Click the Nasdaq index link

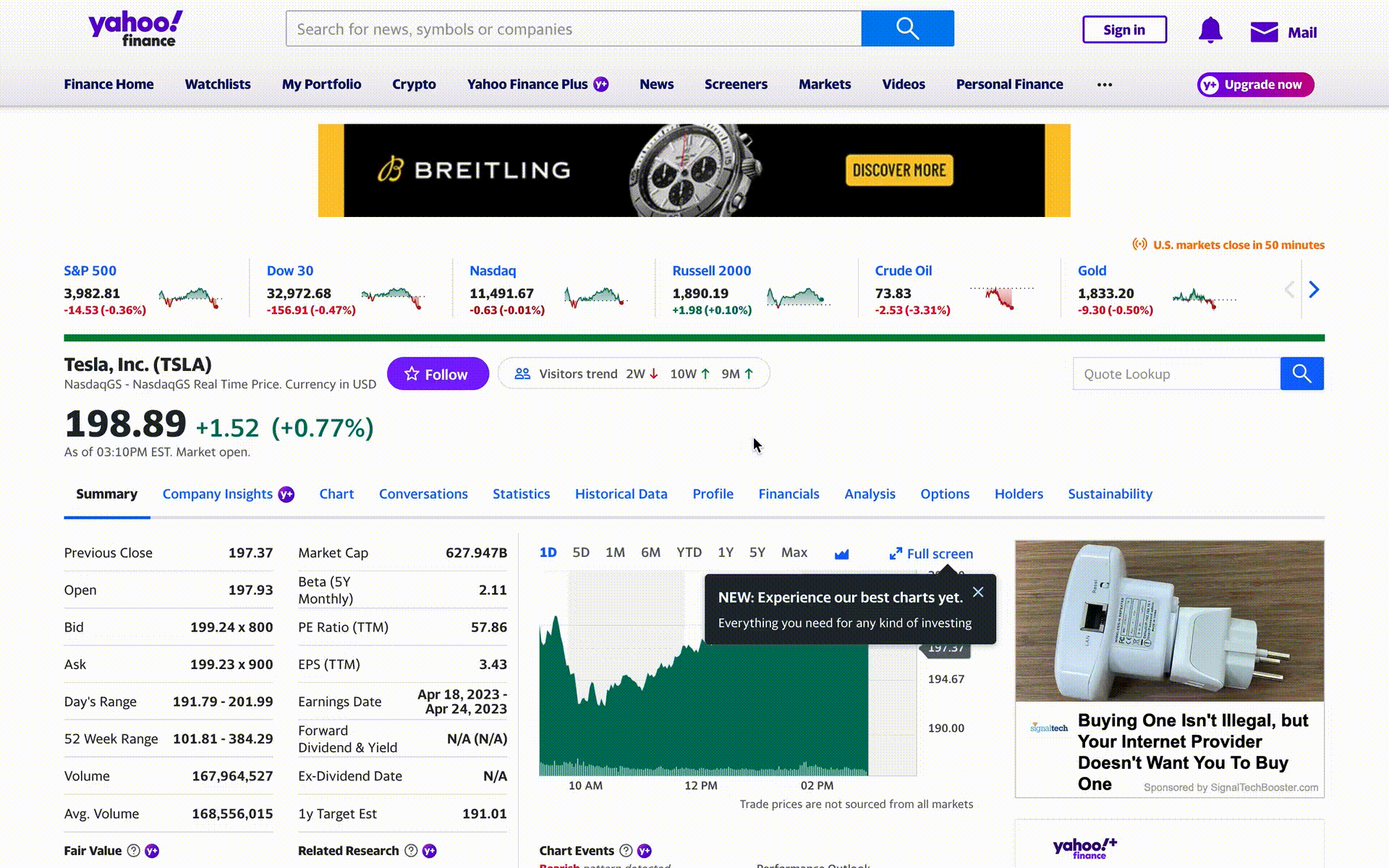pyautogui.click(x=493, y=271)
